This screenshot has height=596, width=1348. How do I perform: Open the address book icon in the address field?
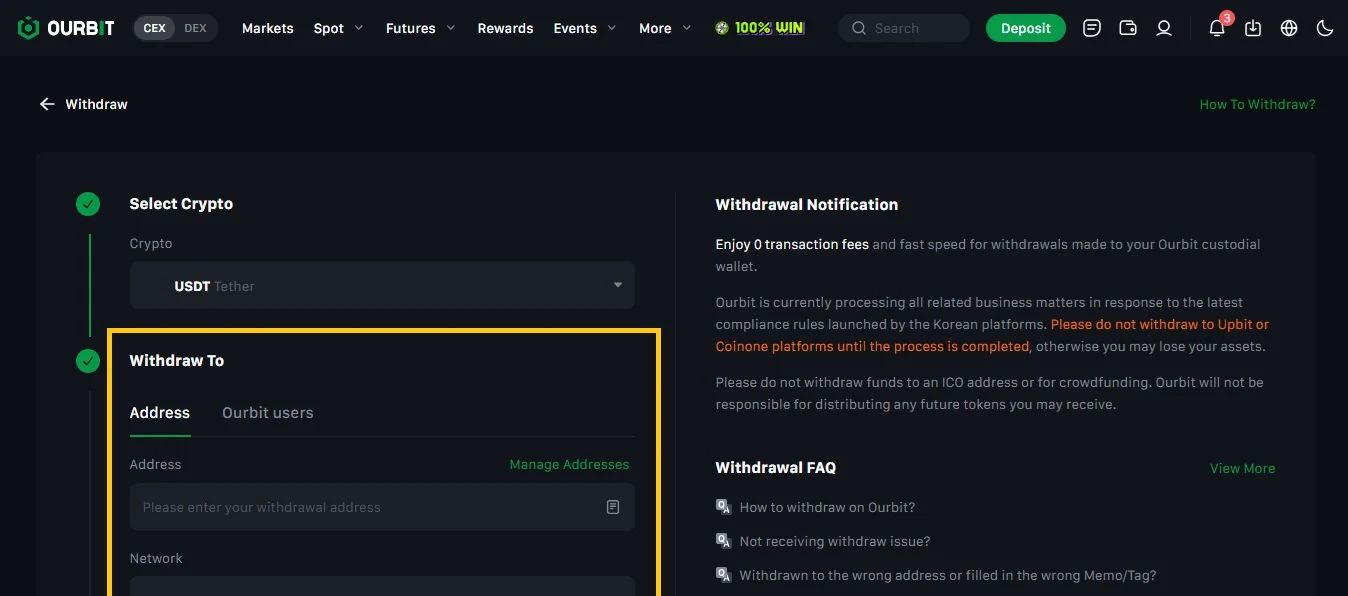tap(613, 507)
